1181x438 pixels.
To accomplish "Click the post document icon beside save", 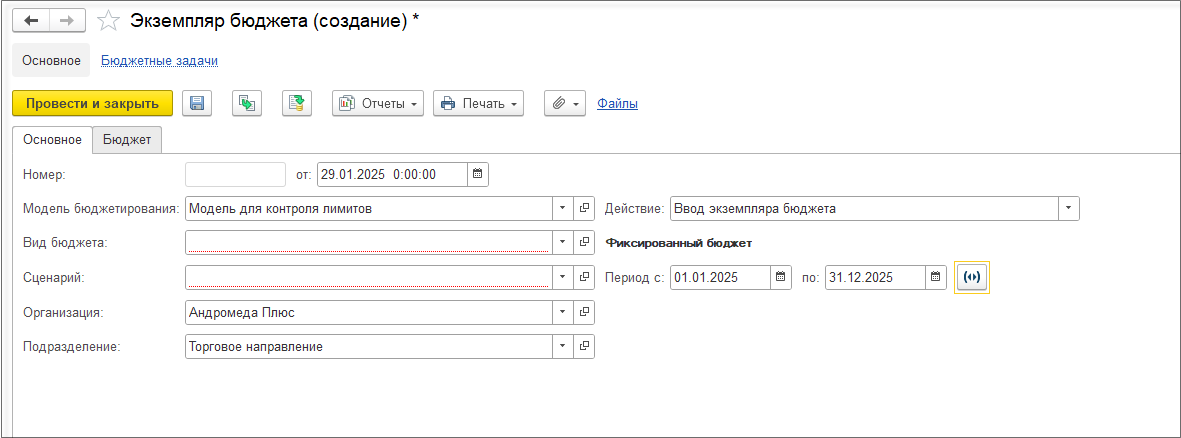I will point(246,103).
